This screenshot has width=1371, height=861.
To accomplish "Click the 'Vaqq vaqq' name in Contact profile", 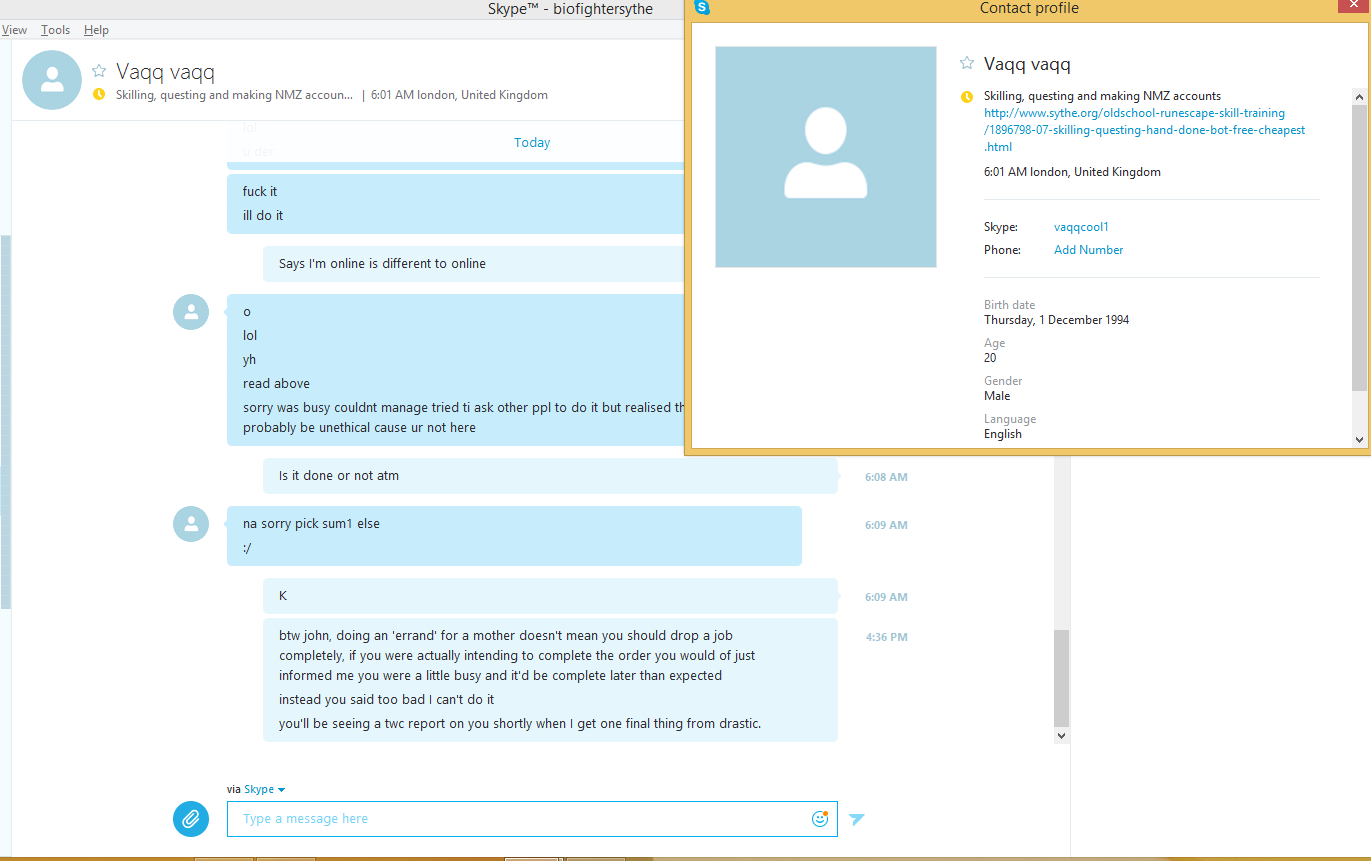I will tap(1027, 64).
